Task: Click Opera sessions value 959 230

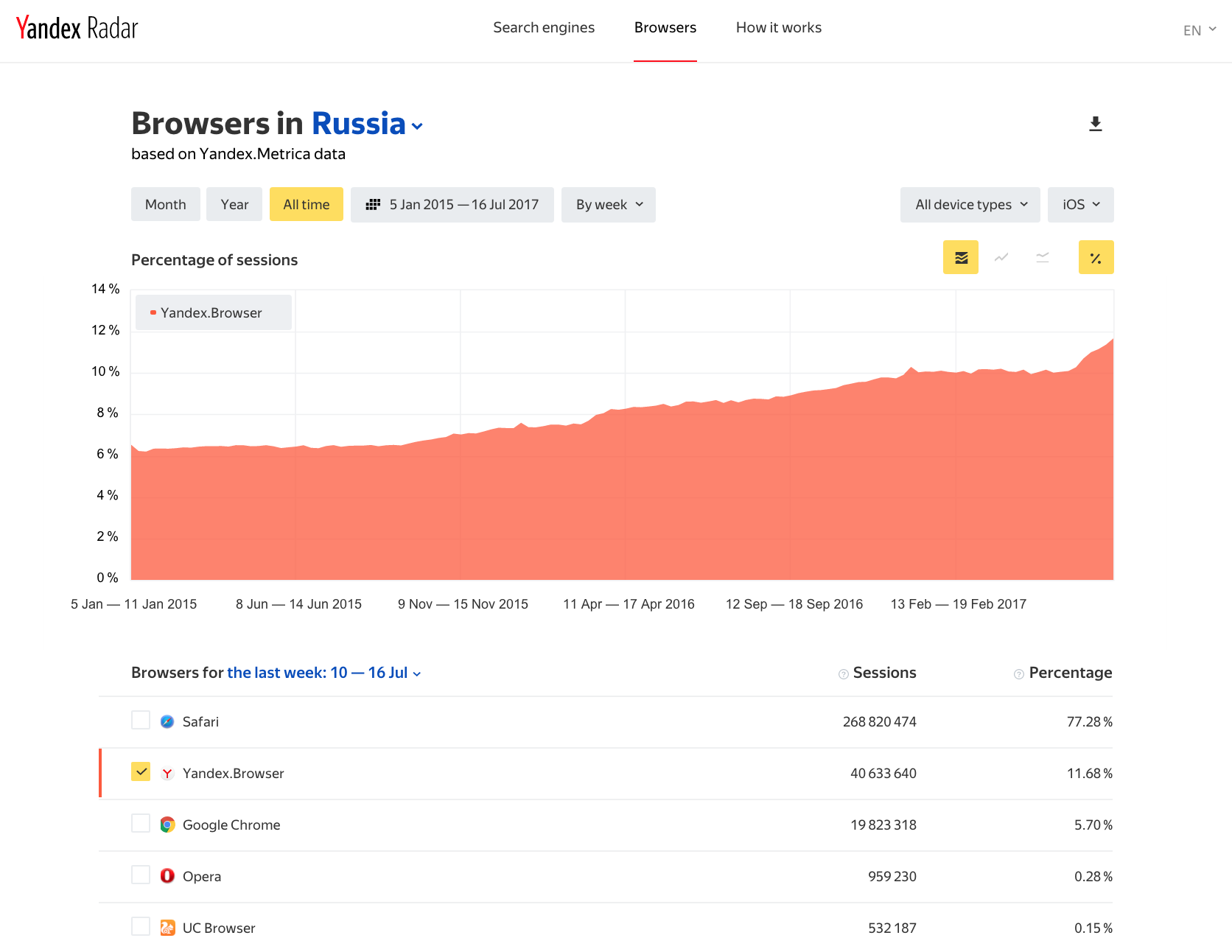Action: 892,877
